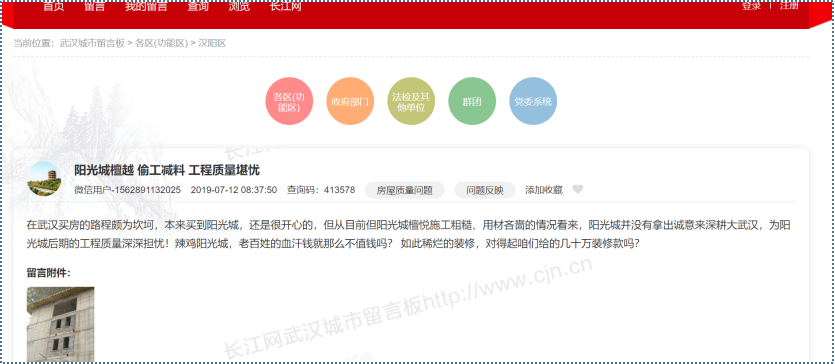Click 添加收藏 text link
This screenshot has width=835, height=364.
[x=544, y=190]
